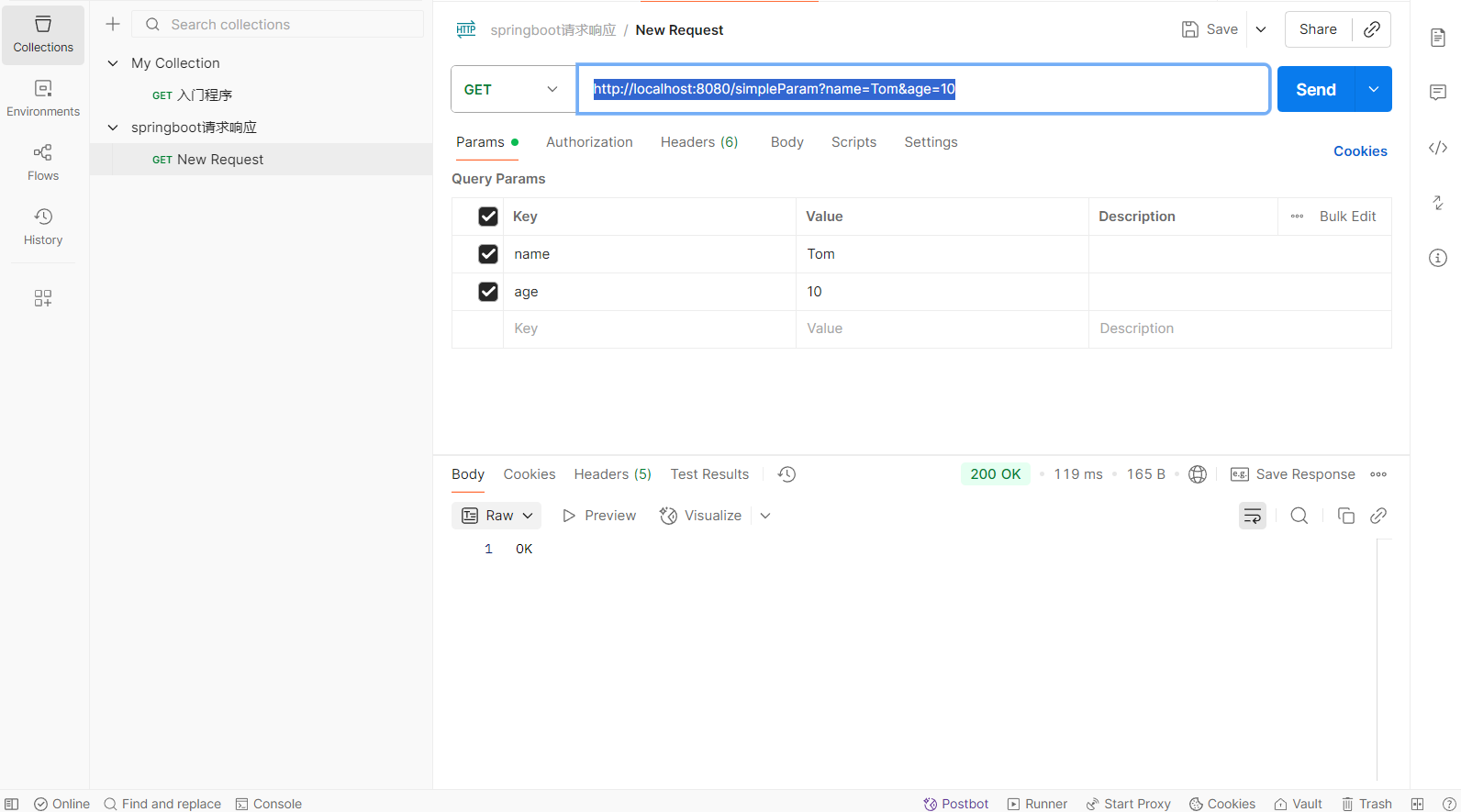Open Find and replace from status bar
The width and height of the screenshot is (1461, 812).
[162, 804]
